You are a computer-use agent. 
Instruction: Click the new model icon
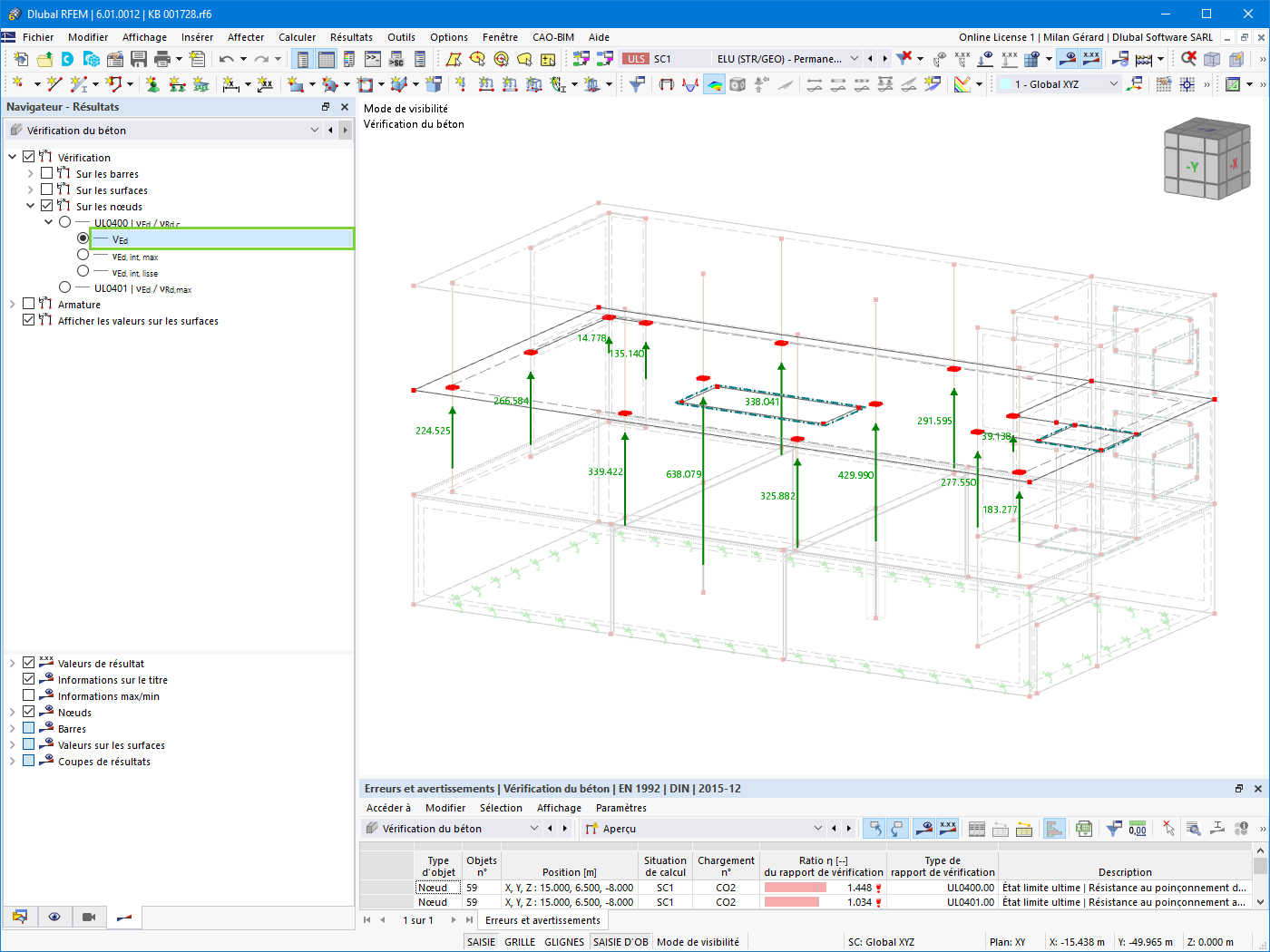click(21, 59)
